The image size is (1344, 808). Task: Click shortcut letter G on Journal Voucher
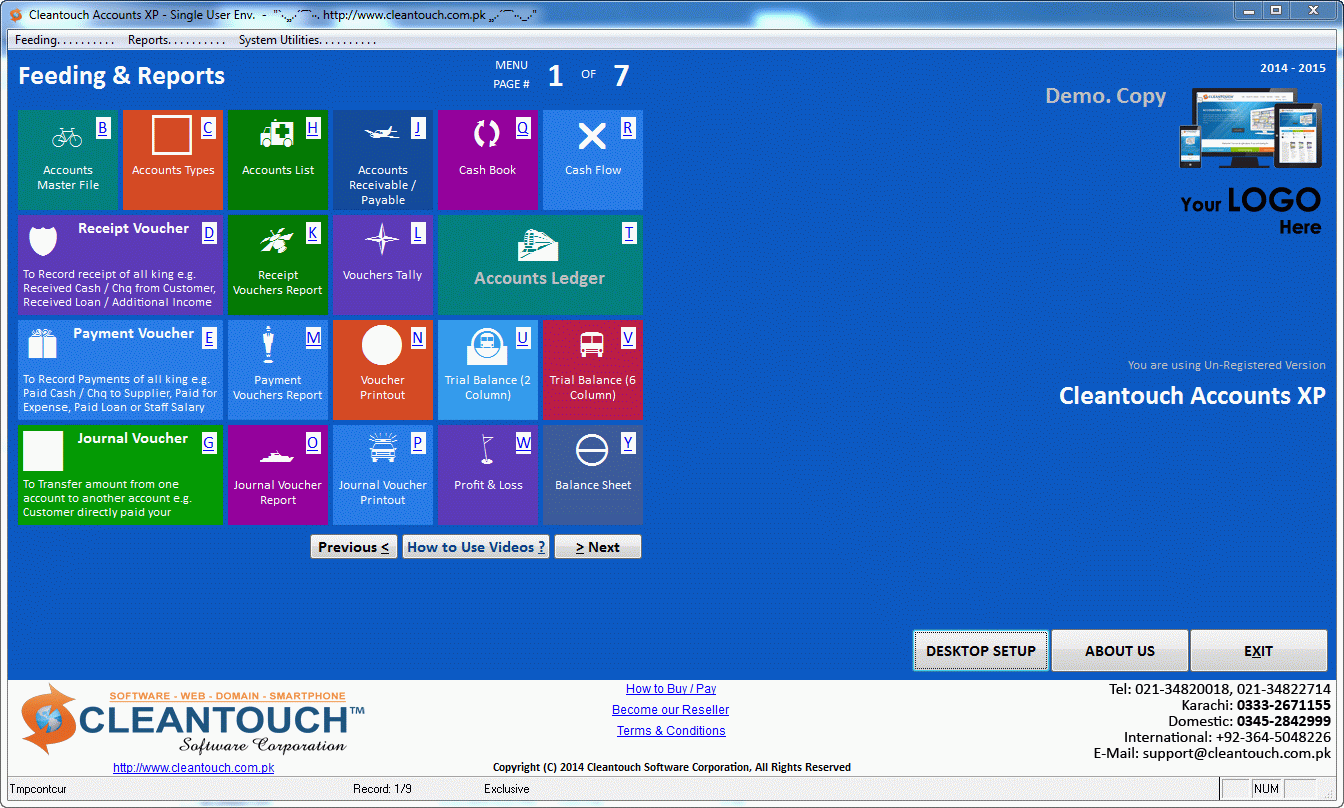[x=209, y=443]
